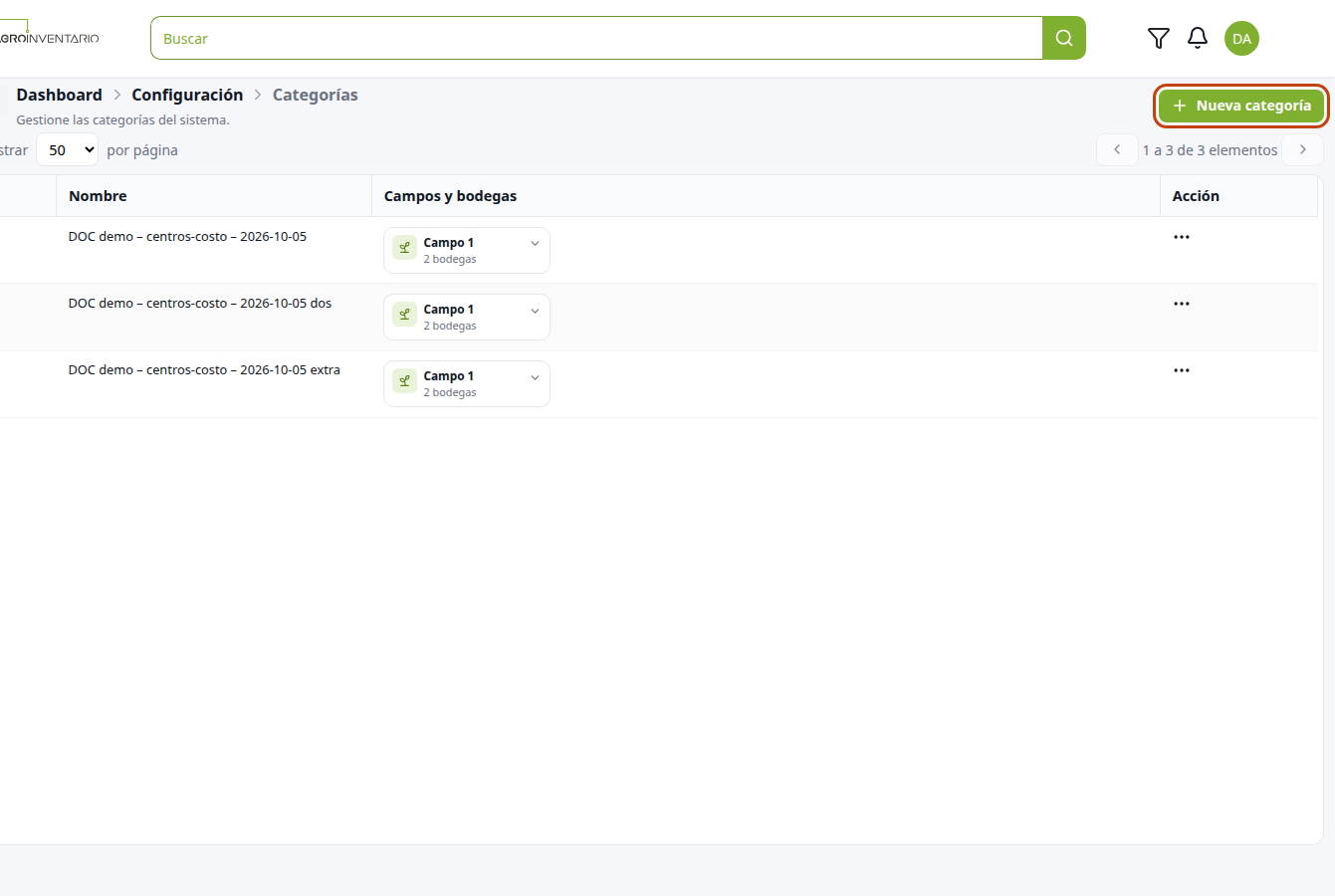Image resolution: width=1335 pixels, height=896 pixels.
Task: Click 'por página' label
Action: 142,150
